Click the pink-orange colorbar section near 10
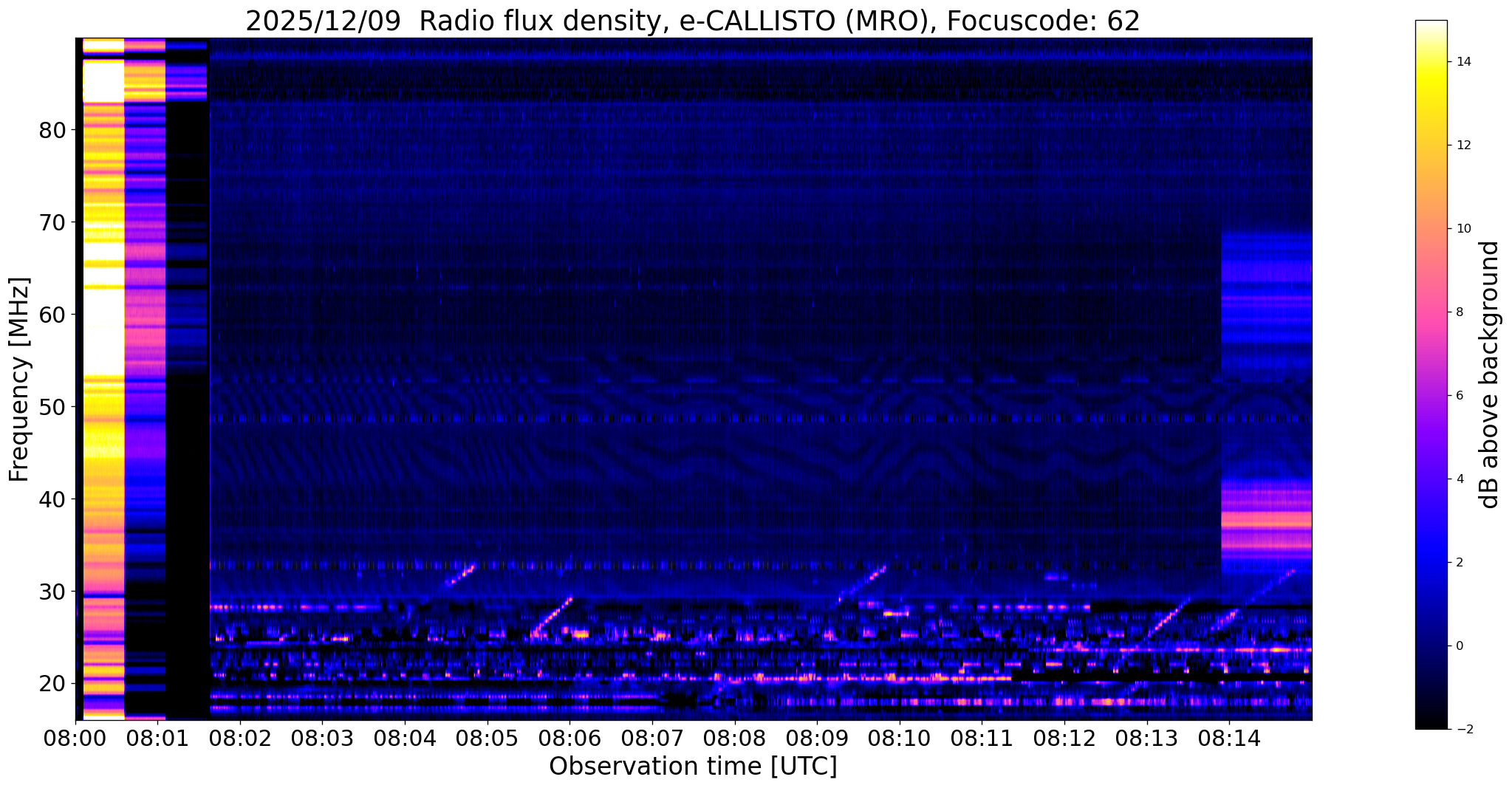This screenshot has width=1512, height=788. click(x=1431, y=229)
